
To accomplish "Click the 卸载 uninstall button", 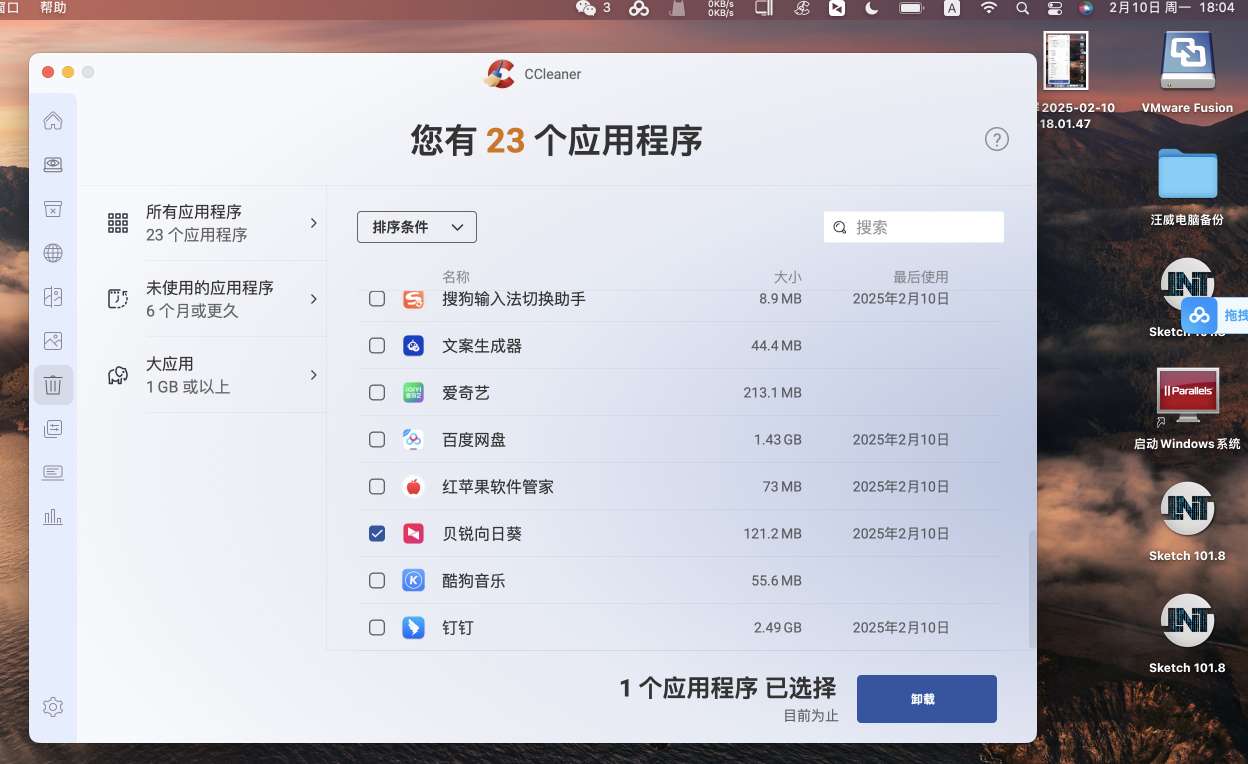I will click(926, 699).
